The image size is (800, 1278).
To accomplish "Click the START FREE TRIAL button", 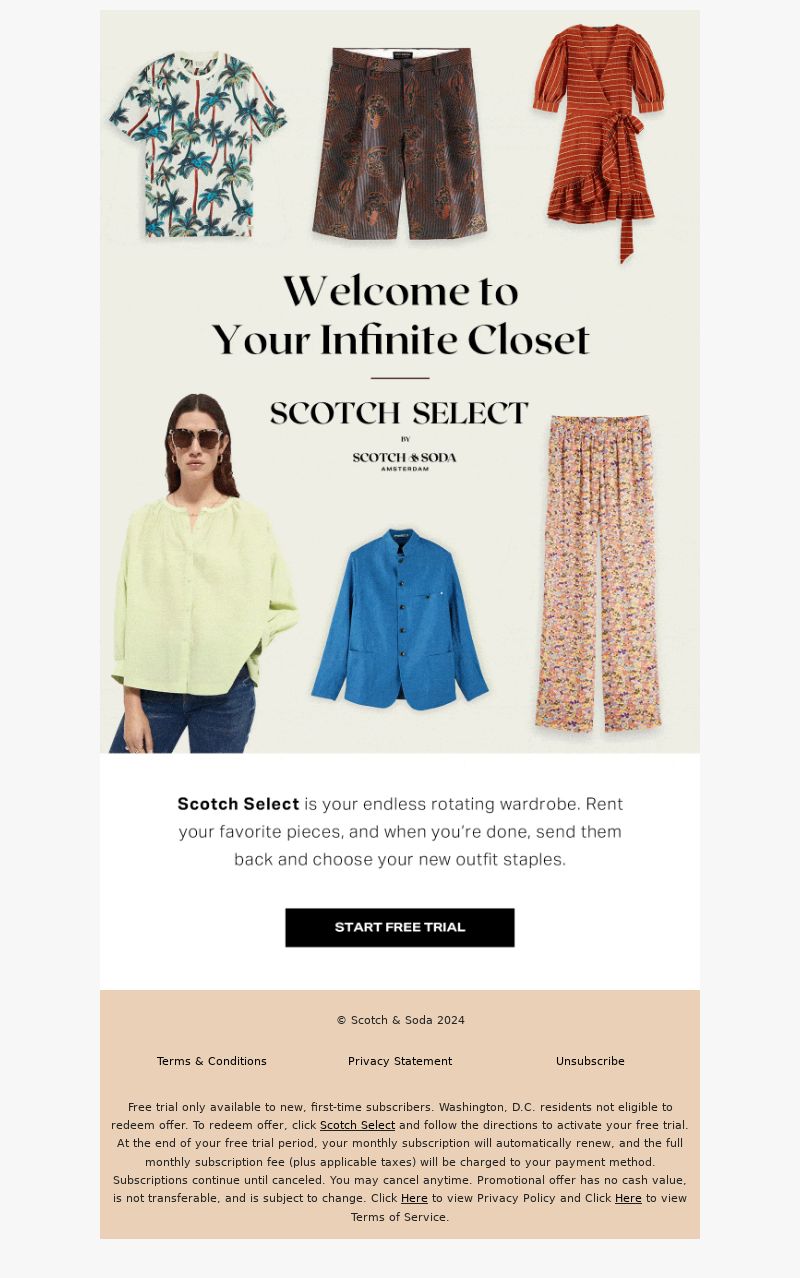I will [x=400, y=927].
